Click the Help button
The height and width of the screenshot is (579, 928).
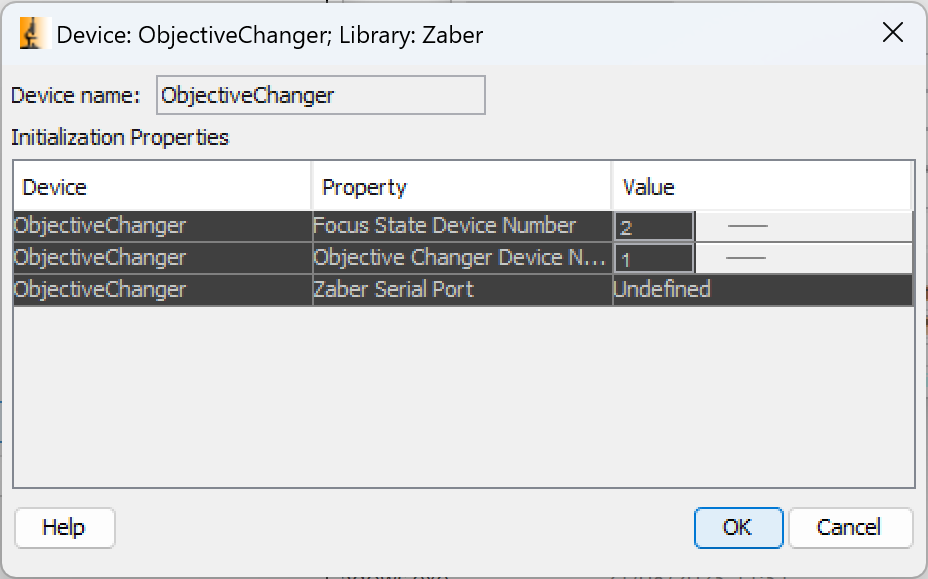coord(65,527)
